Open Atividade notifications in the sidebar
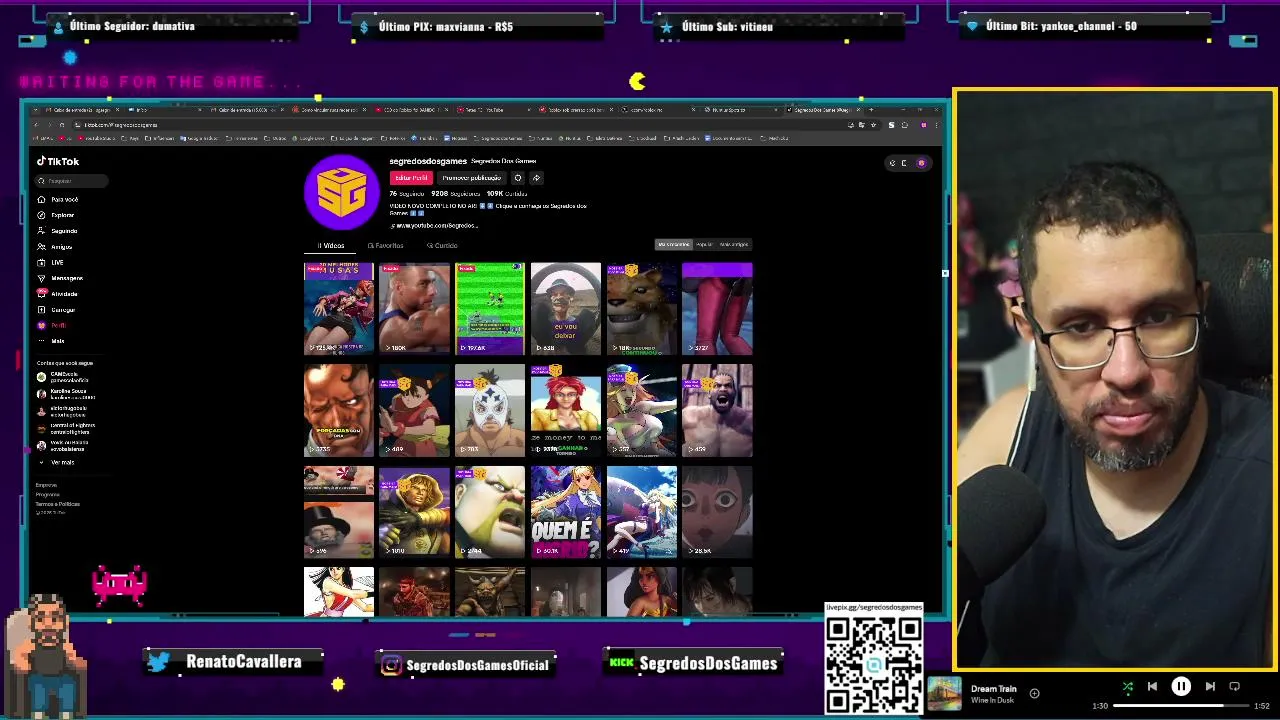Viewport: 1280px width, 720px height. [x=57, y=294]
